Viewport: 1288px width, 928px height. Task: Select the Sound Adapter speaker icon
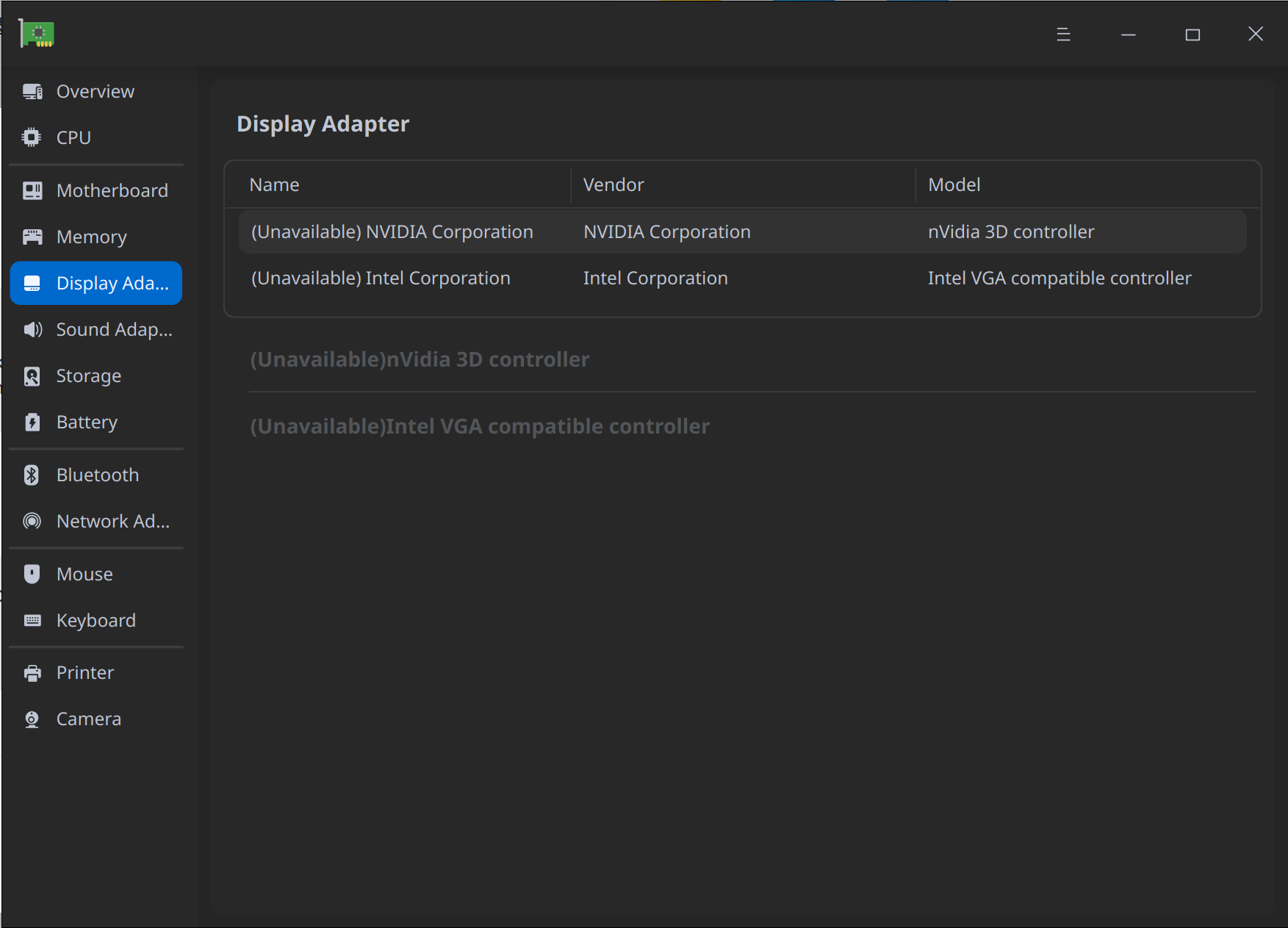click(x=32, y=329)
